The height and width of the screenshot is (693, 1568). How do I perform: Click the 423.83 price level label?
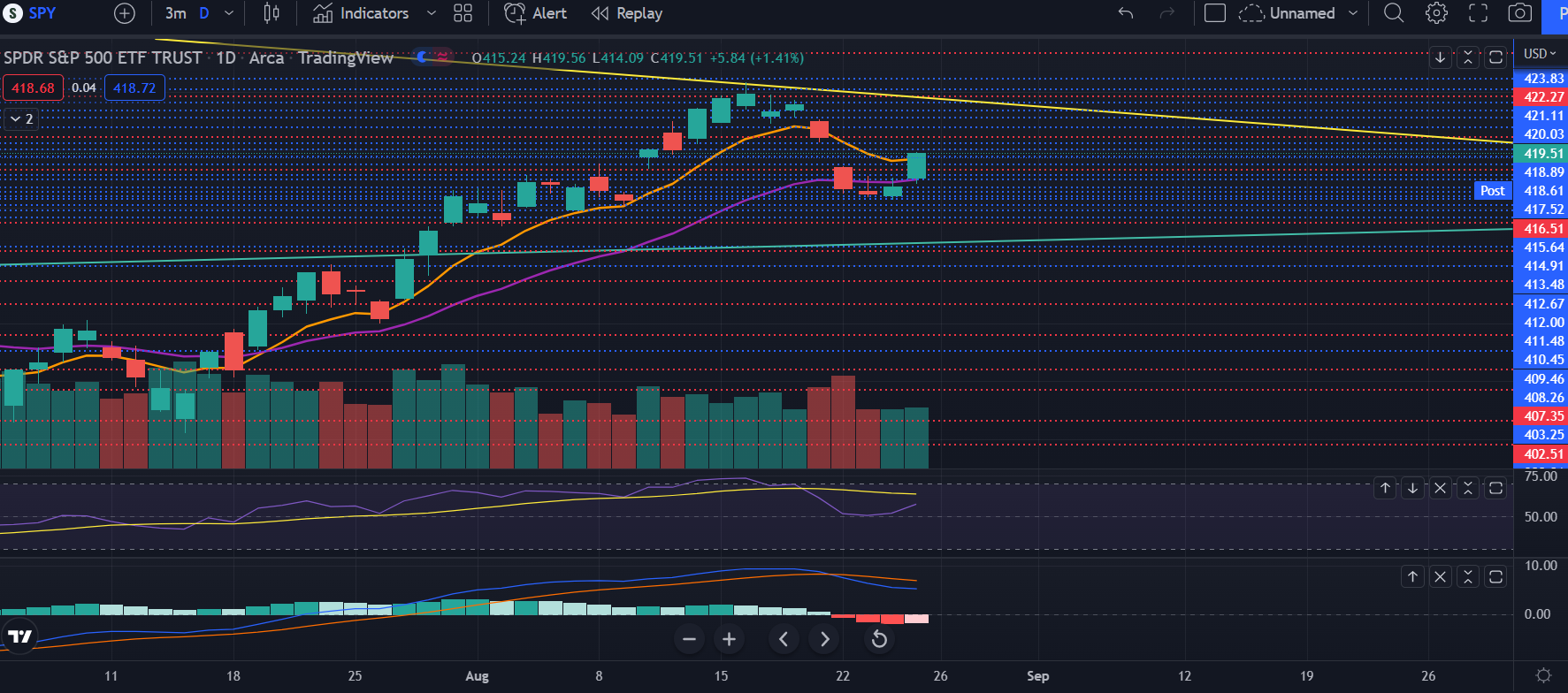coord(1541,78)
